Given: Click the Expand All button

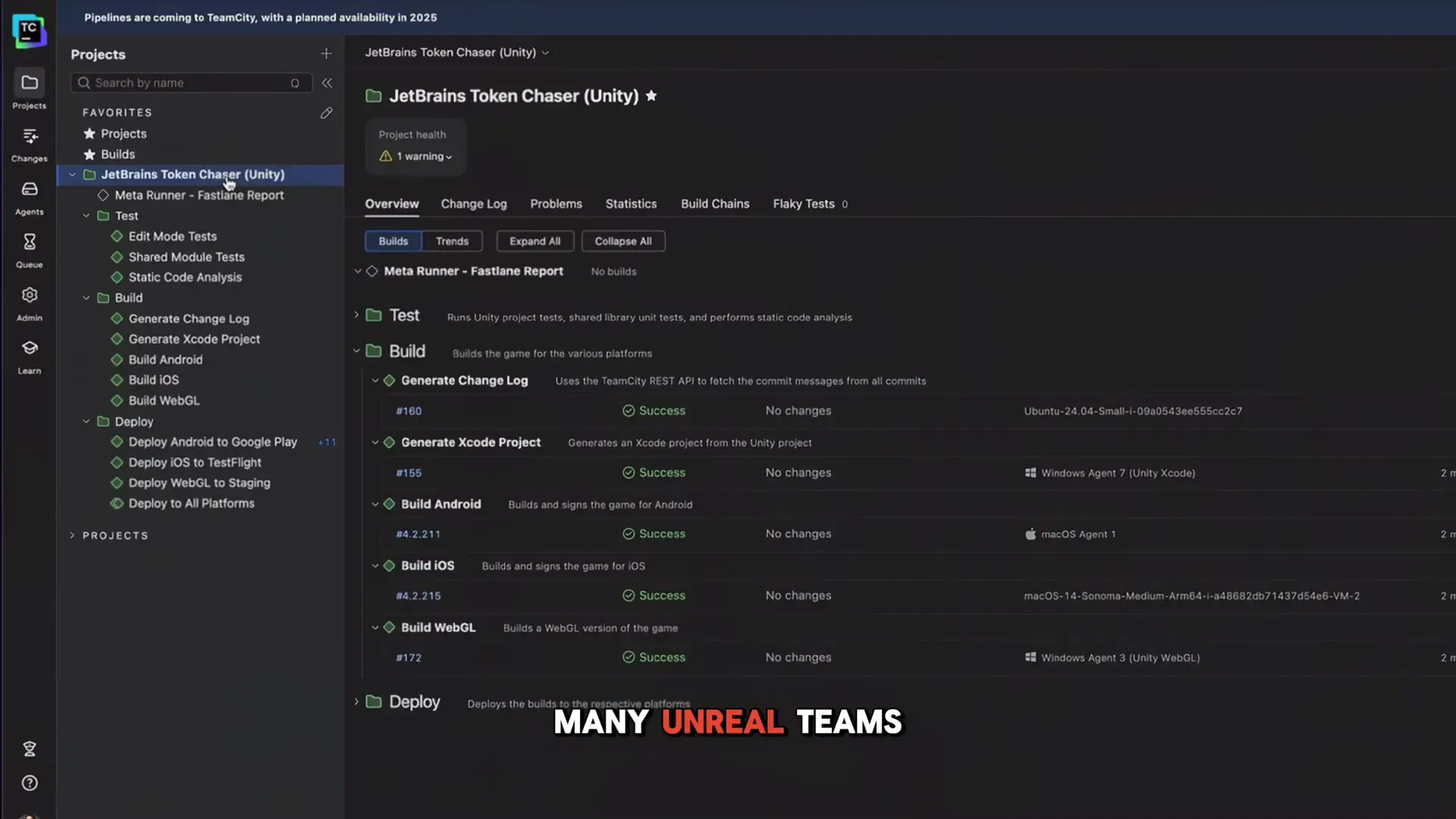Looking at the screenshot, I should (x=535, y=241).
